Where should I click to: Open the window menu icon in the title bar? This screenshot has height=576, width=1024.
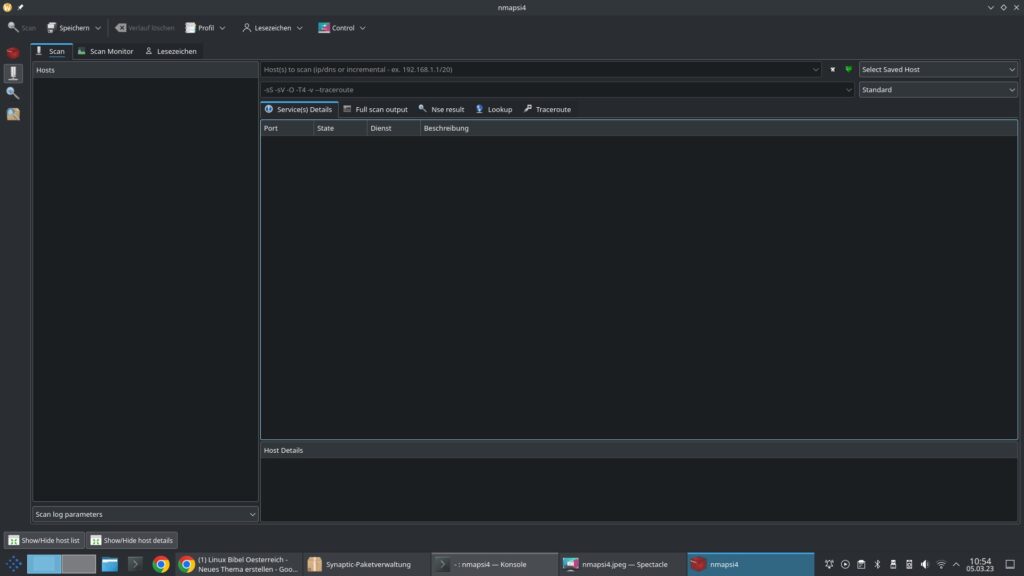coord(7,7)
